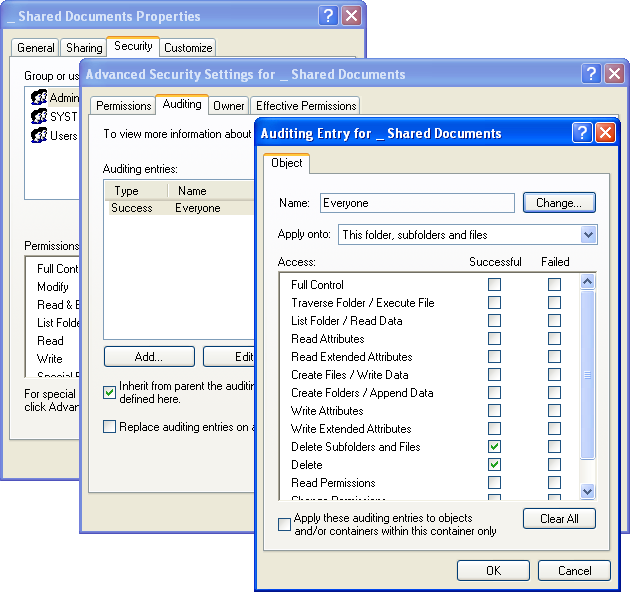
Task: Click the Write permission in Properties window
Action: pyautogui.click(x=50, y=358)
